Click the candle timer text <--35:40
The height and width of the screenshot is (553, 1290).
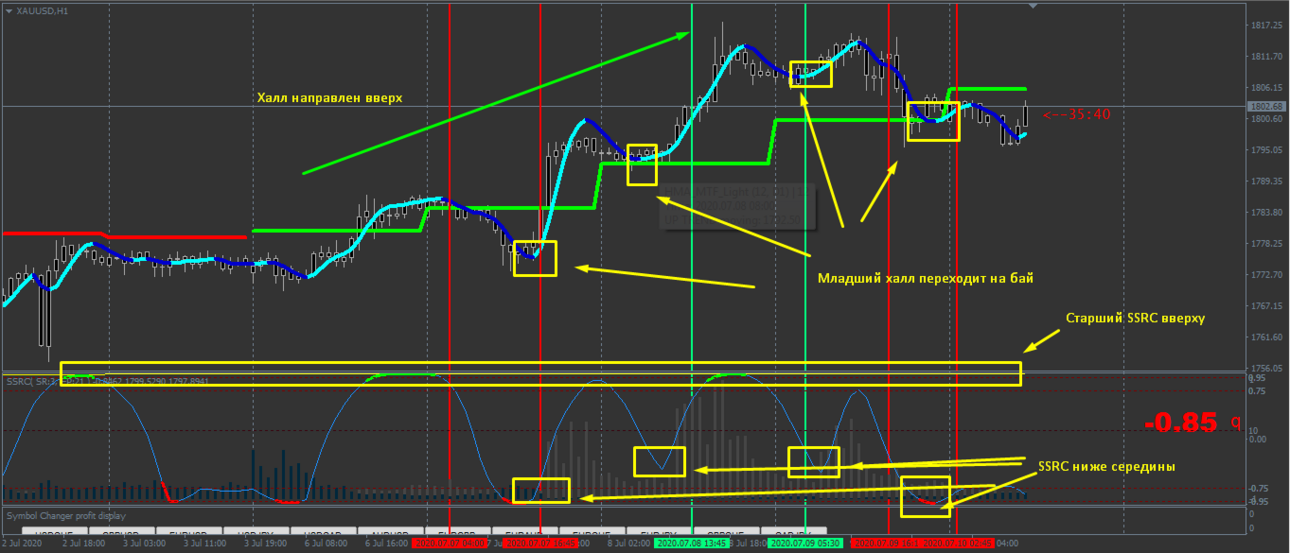tap(1076, 115)
